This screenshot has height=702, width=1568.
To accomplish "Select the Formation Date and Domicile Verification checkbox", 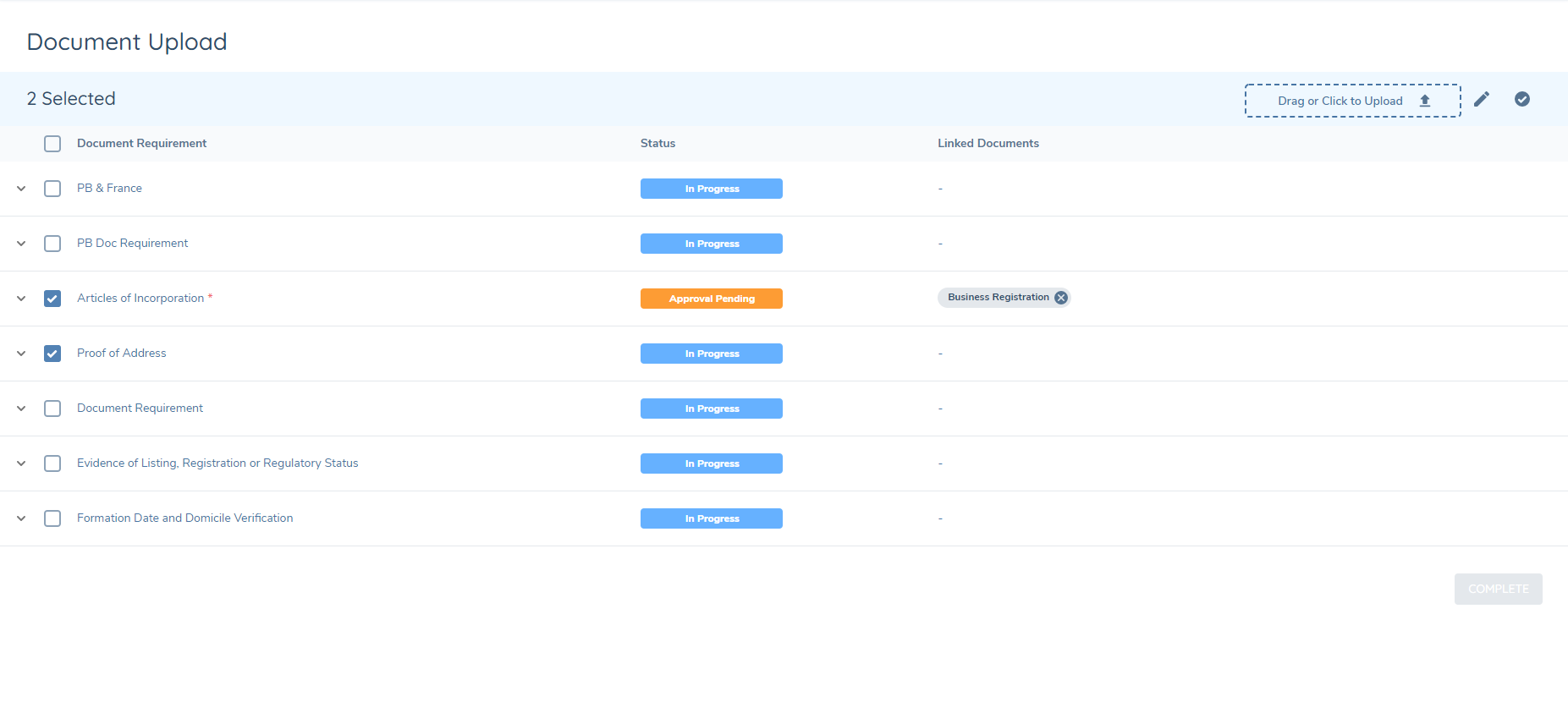I will (x=52, y=518).
